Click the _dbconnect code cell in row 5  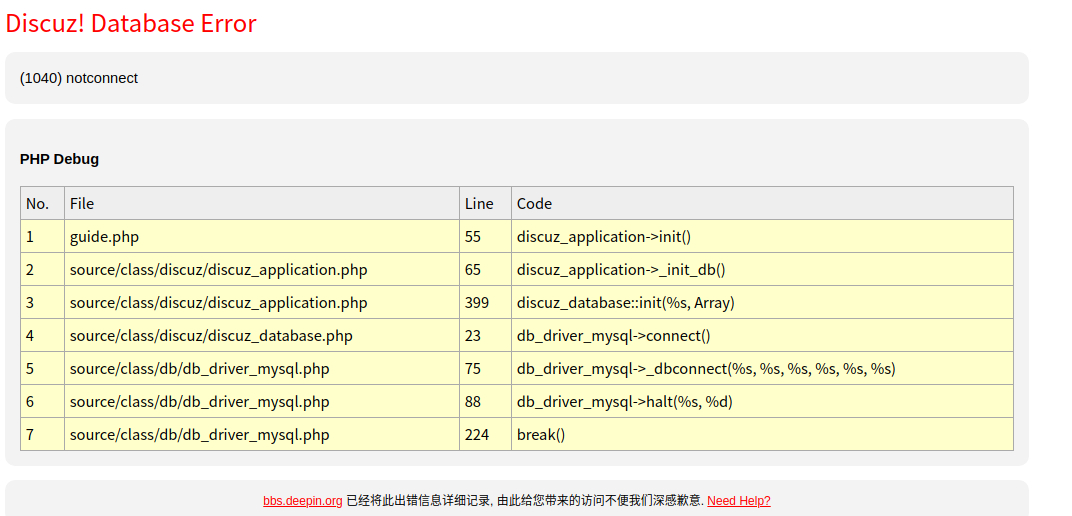(x=762, y=368)
